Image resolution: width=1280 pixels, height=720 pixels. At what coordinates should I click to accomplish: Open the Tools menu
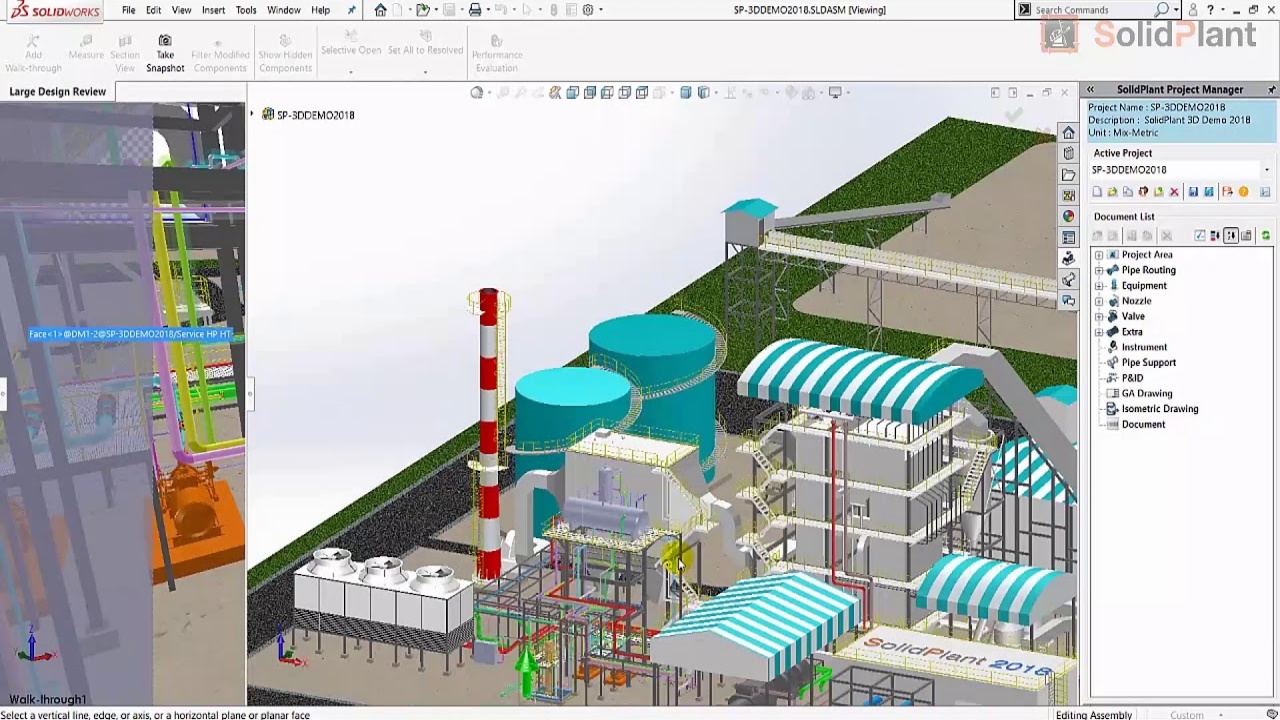tap(245, 10)
